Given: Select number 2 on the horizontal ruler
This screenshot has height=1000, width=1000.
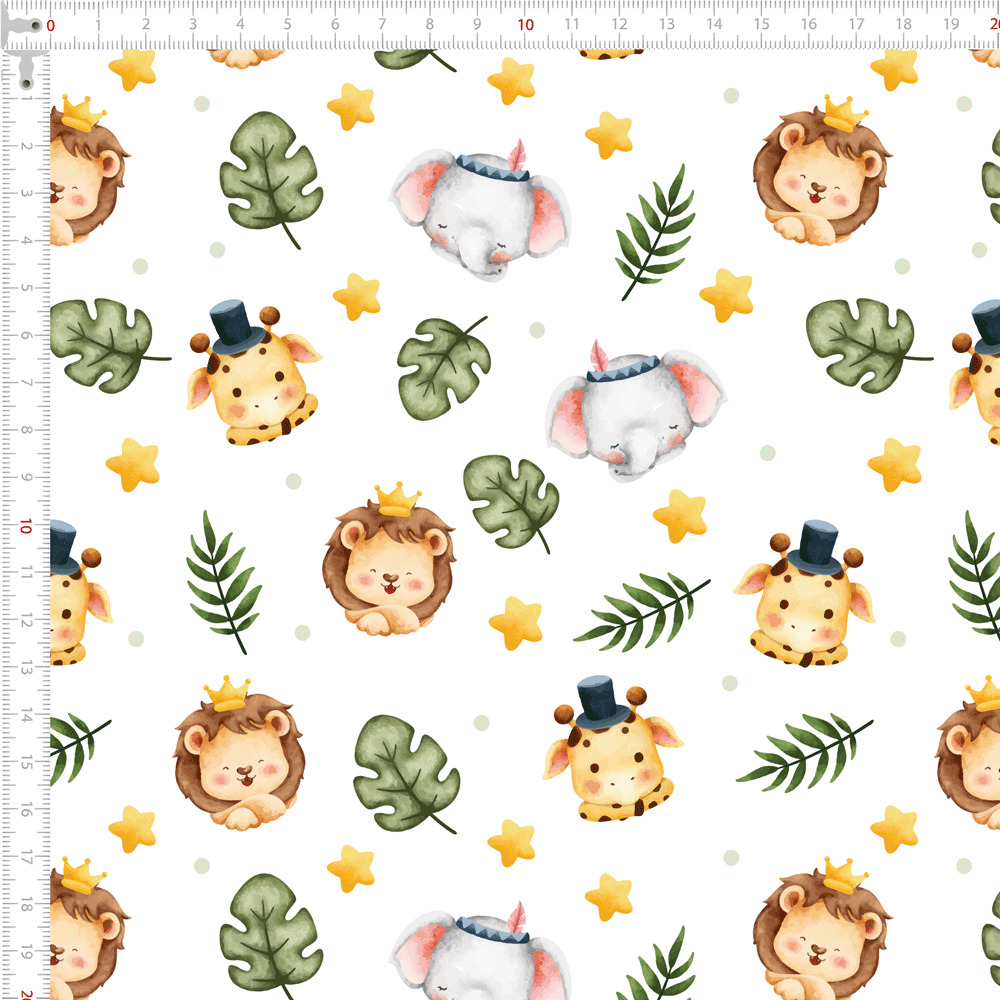Looking at the screenshot, I should click(x=146, y=24).
